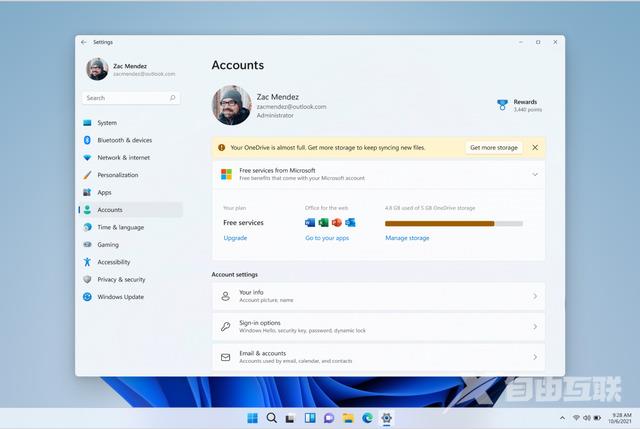Open taskbar clock and date
The image size is (640, 429).
pos(620,418)
